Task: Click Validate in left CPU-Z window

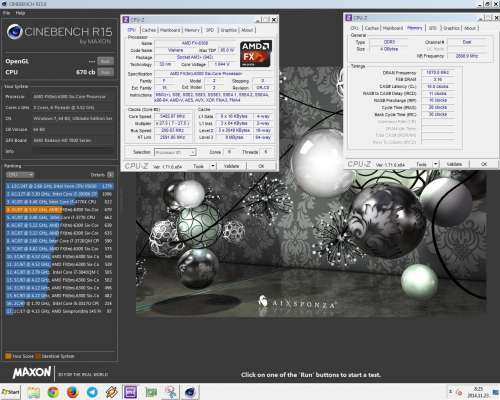Action: tap(231, 166)
